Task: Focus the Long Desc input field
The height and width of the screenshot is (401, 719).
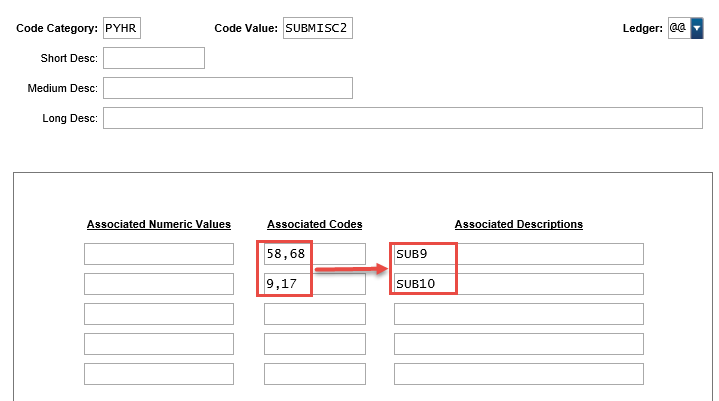Action: [x=402, y=118]
